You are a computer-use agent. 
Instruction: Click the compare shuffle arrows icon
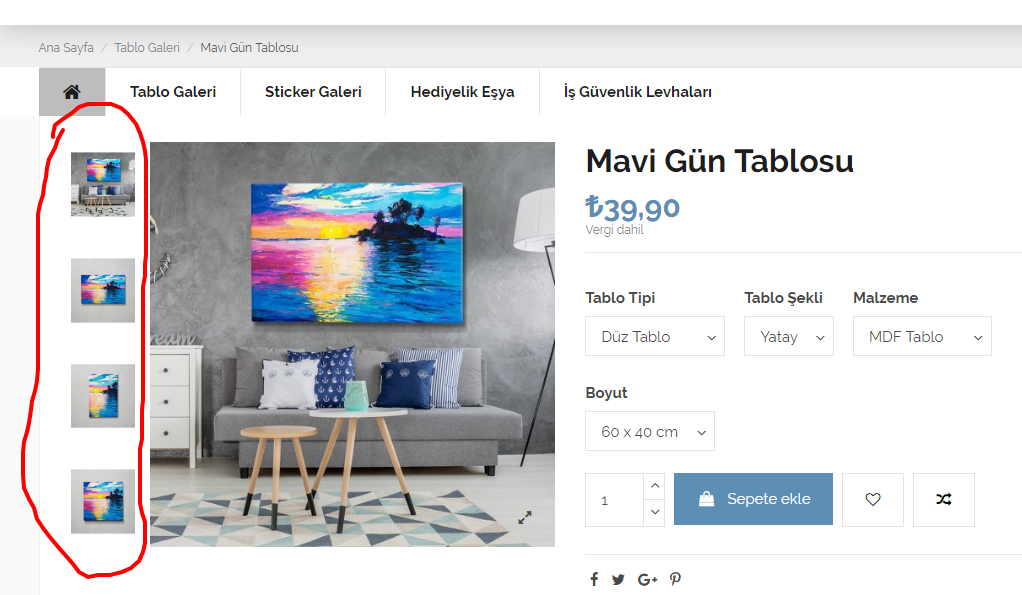coord(944,499)
